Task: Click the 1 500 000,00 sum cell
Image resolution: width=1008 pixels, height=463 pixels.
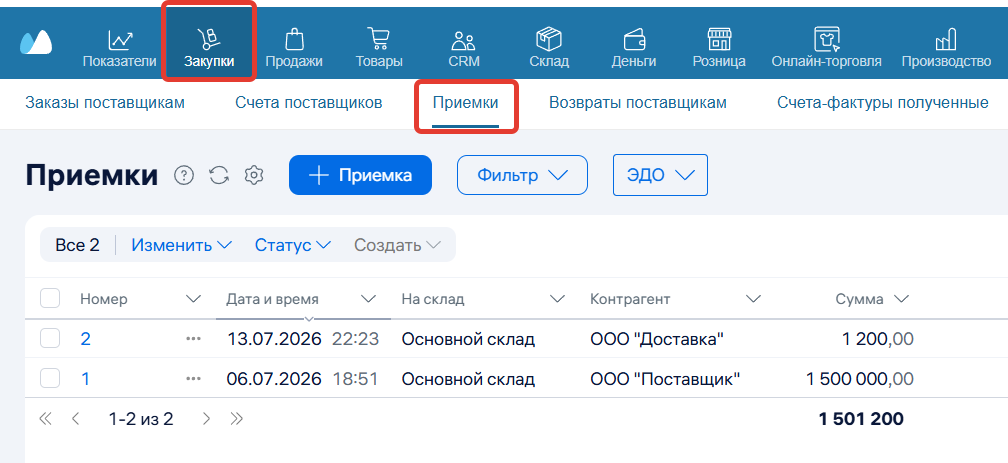Action: click(860, 379)
